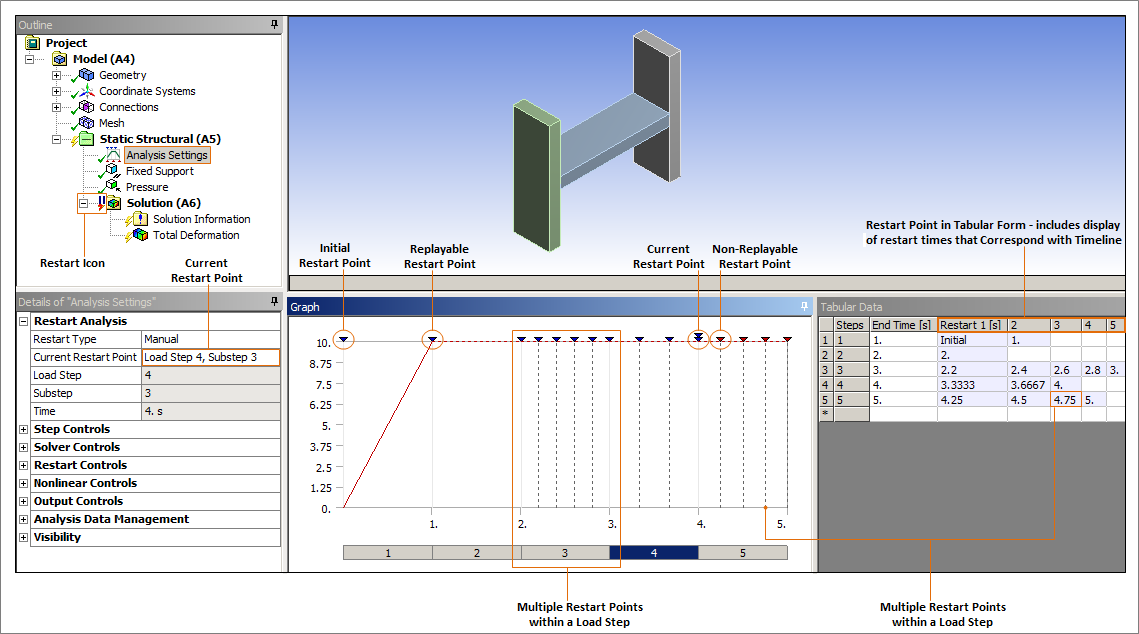The width and height of the screenshot is (1139, 634).
Task: Click the Solution Information icon
Action: click(140, 219)
